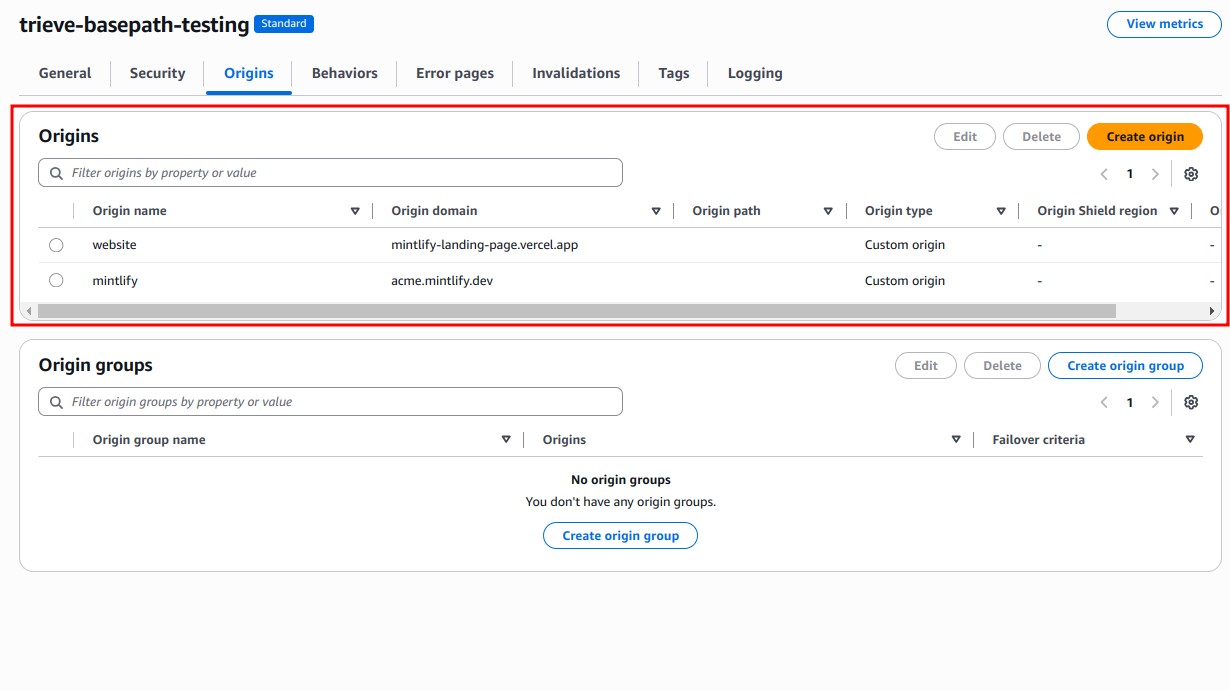Click the filter origins input field
The width and height of the screenshot is (1230, 690).
point(330,172)
